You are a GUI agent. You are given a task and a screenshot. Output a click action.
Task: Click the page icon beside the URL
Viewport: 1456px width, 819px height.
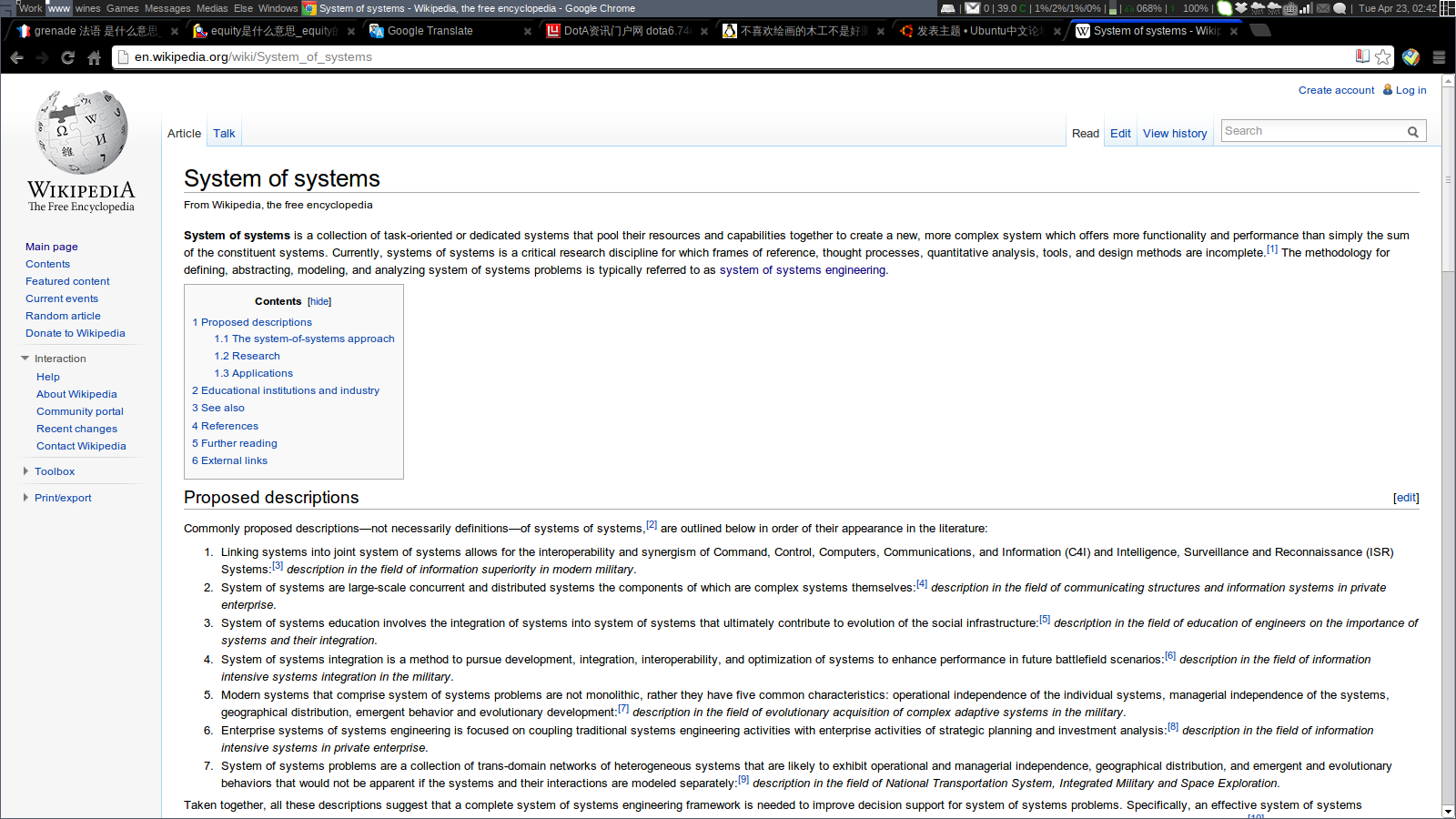pos(124,57)
